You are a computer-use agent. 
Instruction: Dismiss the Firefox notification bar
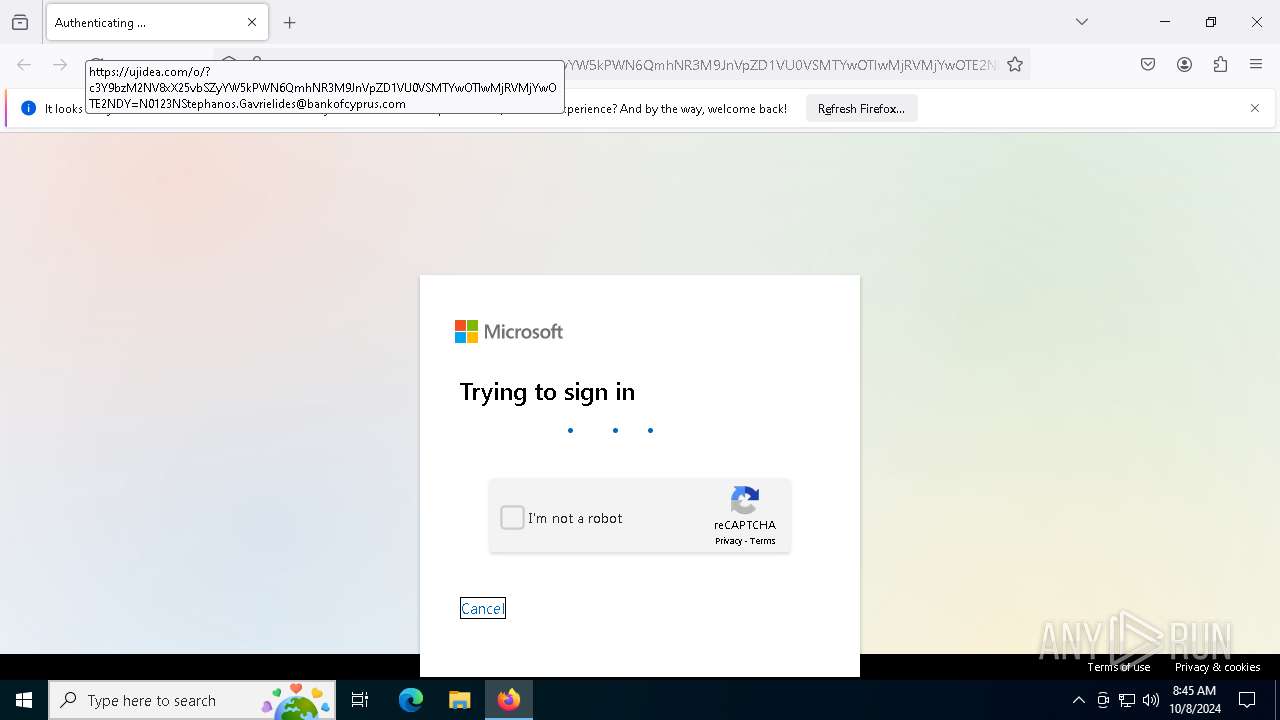pos(1255,108)
